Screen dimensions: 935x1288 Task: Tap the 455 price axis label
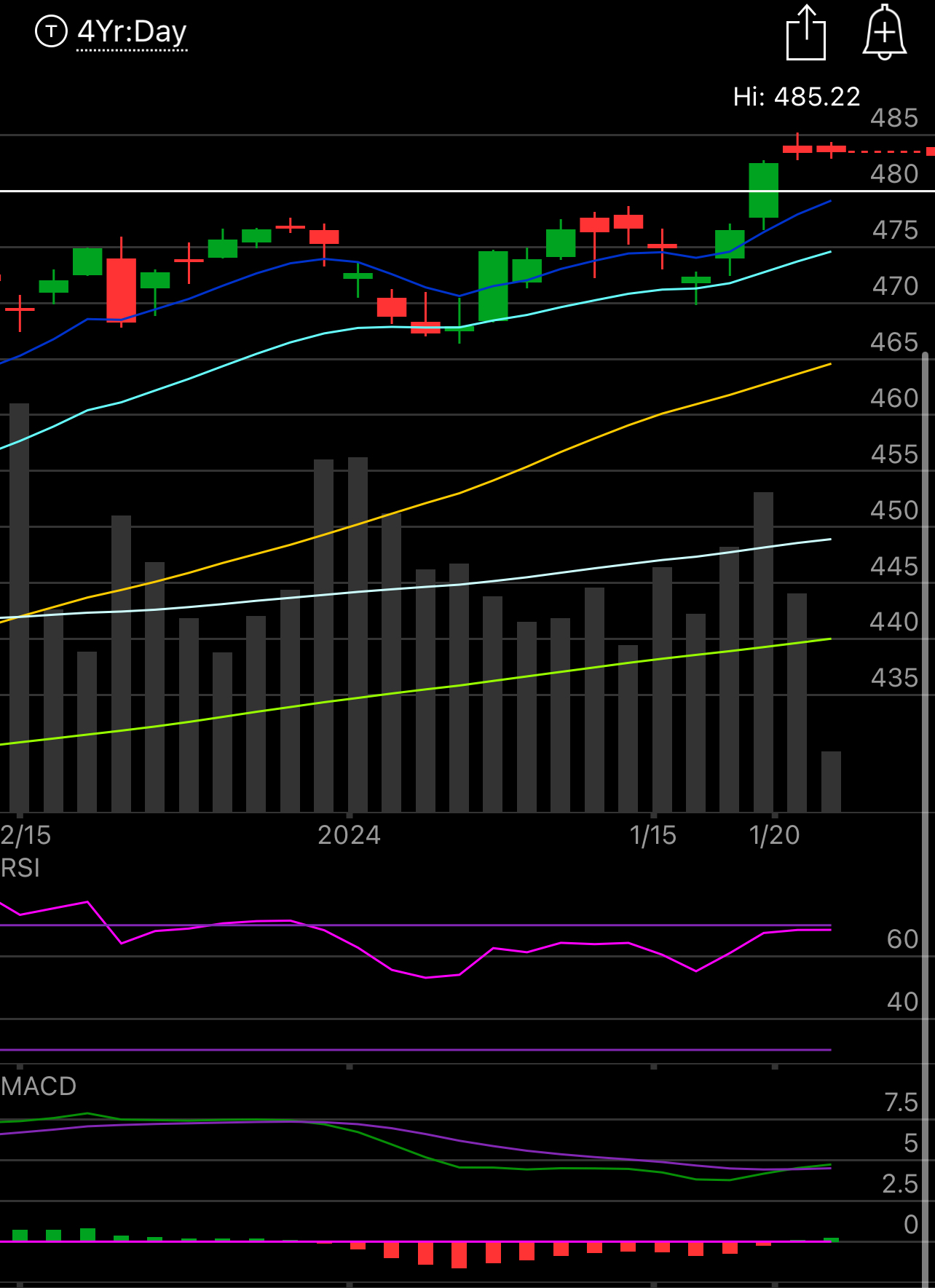pos(894,454)
